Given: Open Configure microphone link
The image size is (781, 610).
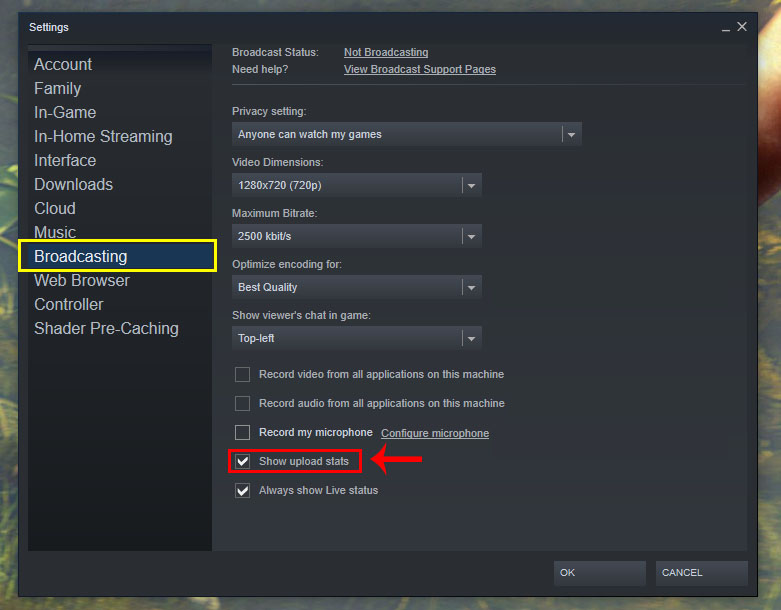Looking at the screenshot, I should tap(435, 433).
